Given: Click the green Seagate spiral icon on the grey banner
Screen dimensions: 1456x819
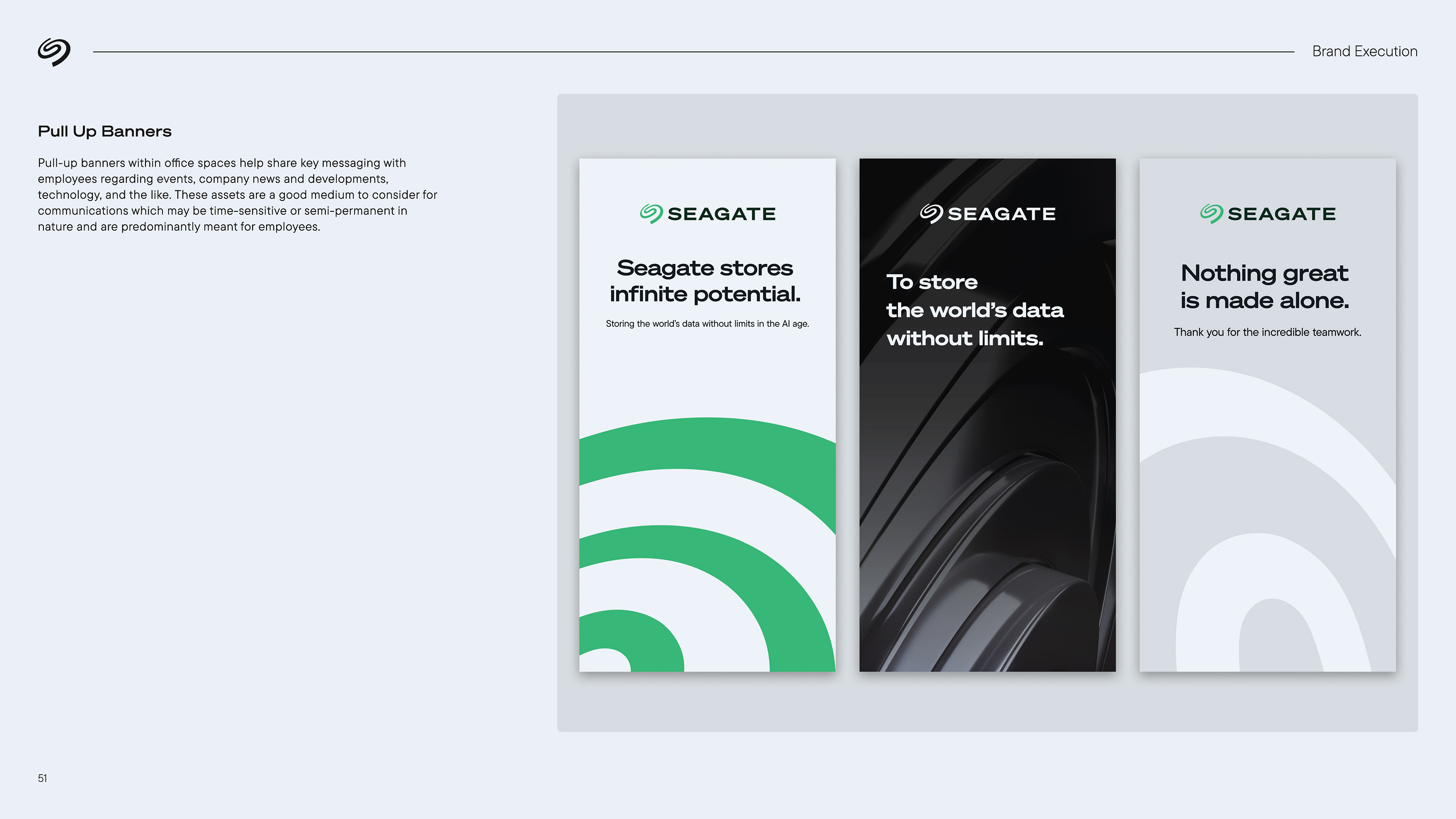Looking at the screenshot, I should pos(1211,213).
